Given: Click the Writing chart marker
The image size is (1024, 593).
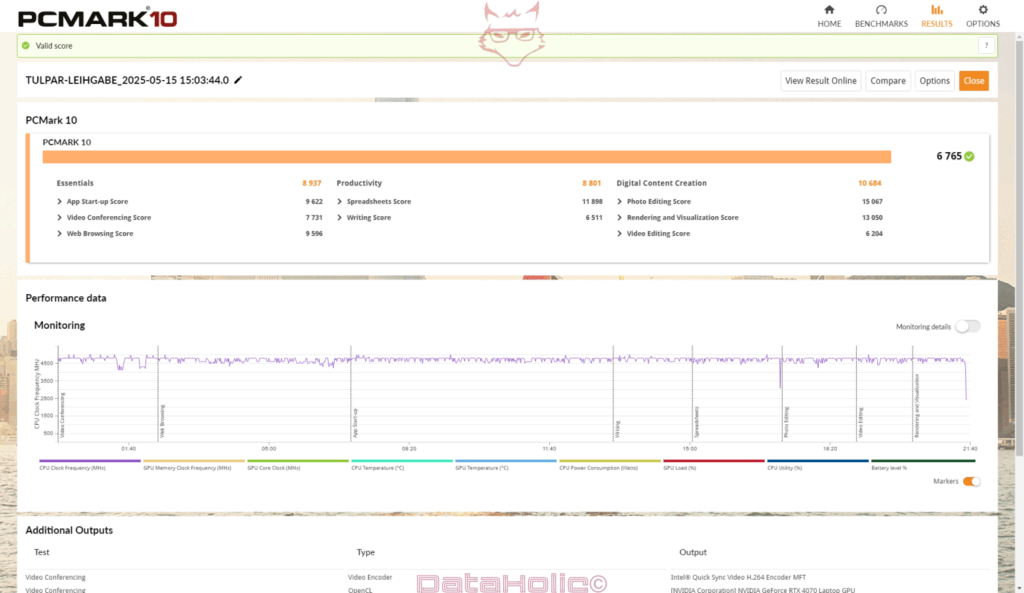Looking at the screenshot, I should click(617, 429).
